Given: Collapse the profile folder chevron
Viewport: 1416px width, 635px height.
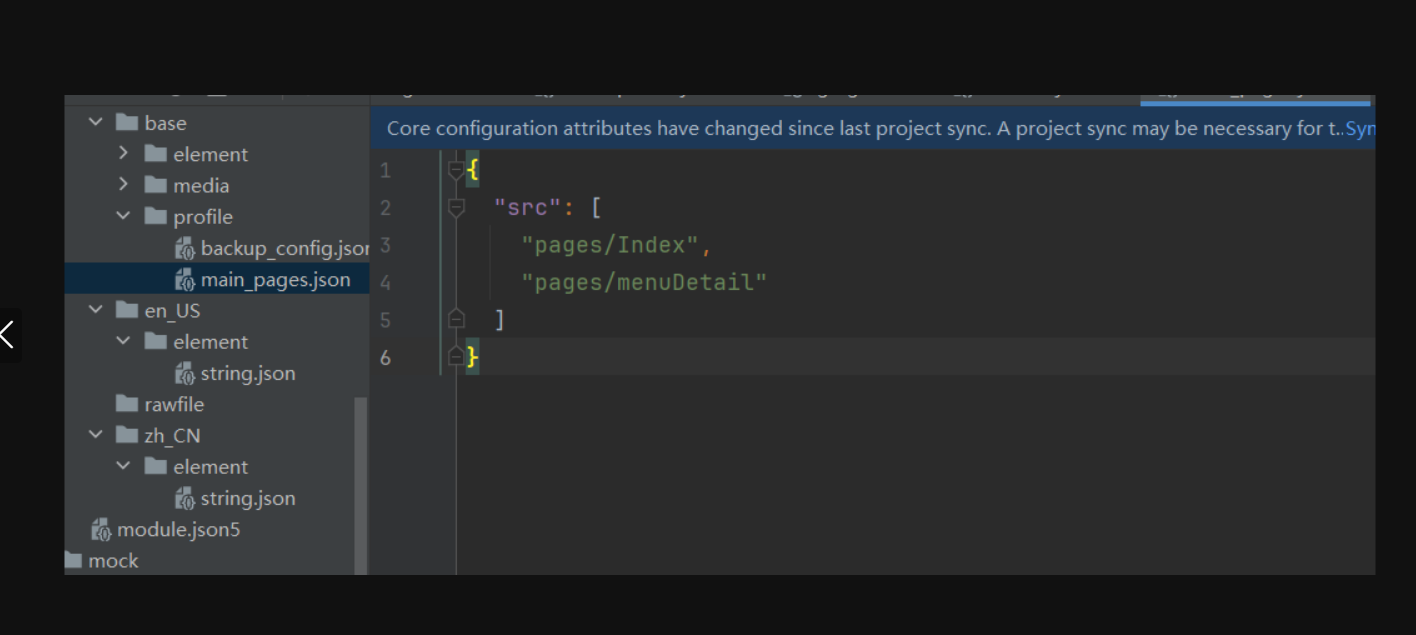Looking at the screenshot, I should point(124,217).
